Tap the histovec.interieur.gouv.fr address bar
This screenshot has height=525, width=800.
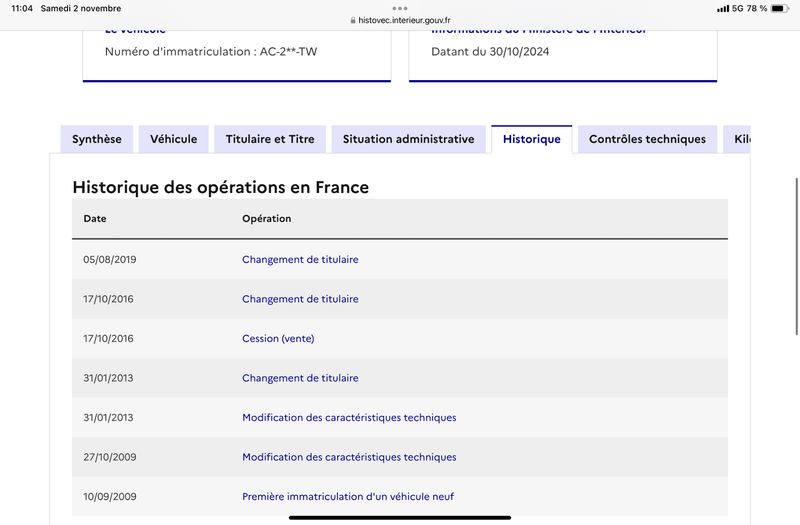point(400,20)
